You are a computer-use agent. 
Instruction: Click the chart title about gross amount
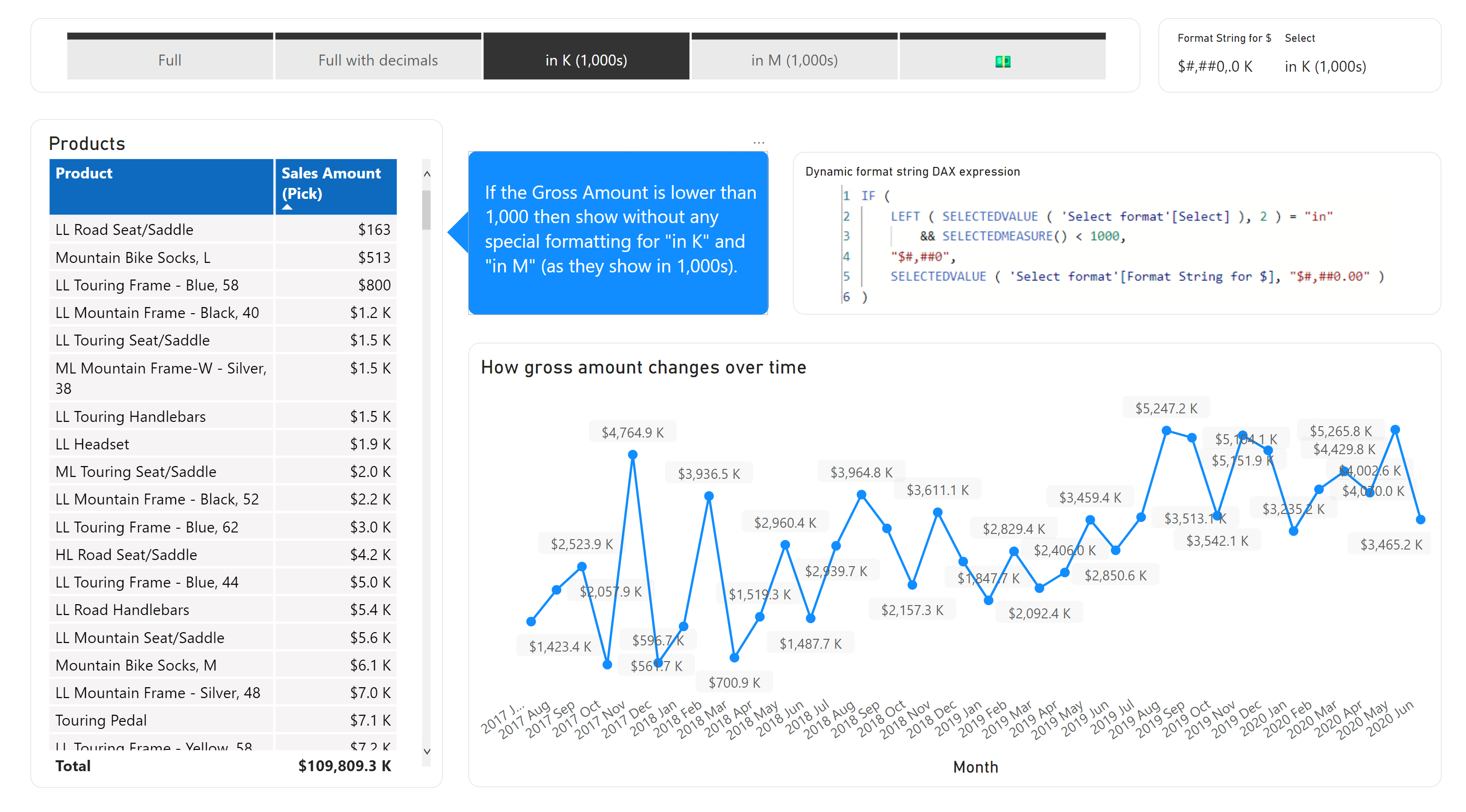point(643,367)
